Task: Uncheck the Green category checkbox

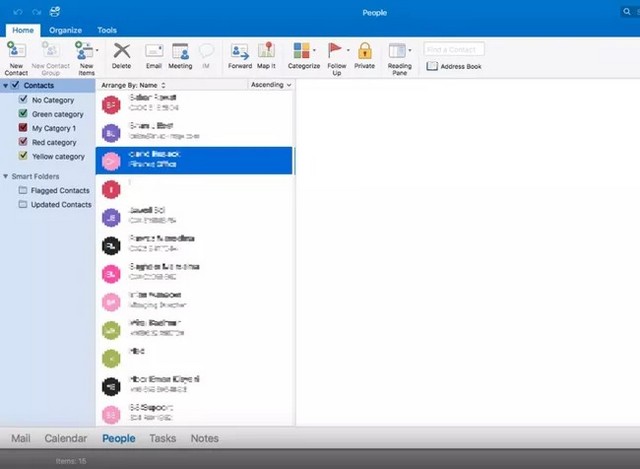Action: coord(23,114)
